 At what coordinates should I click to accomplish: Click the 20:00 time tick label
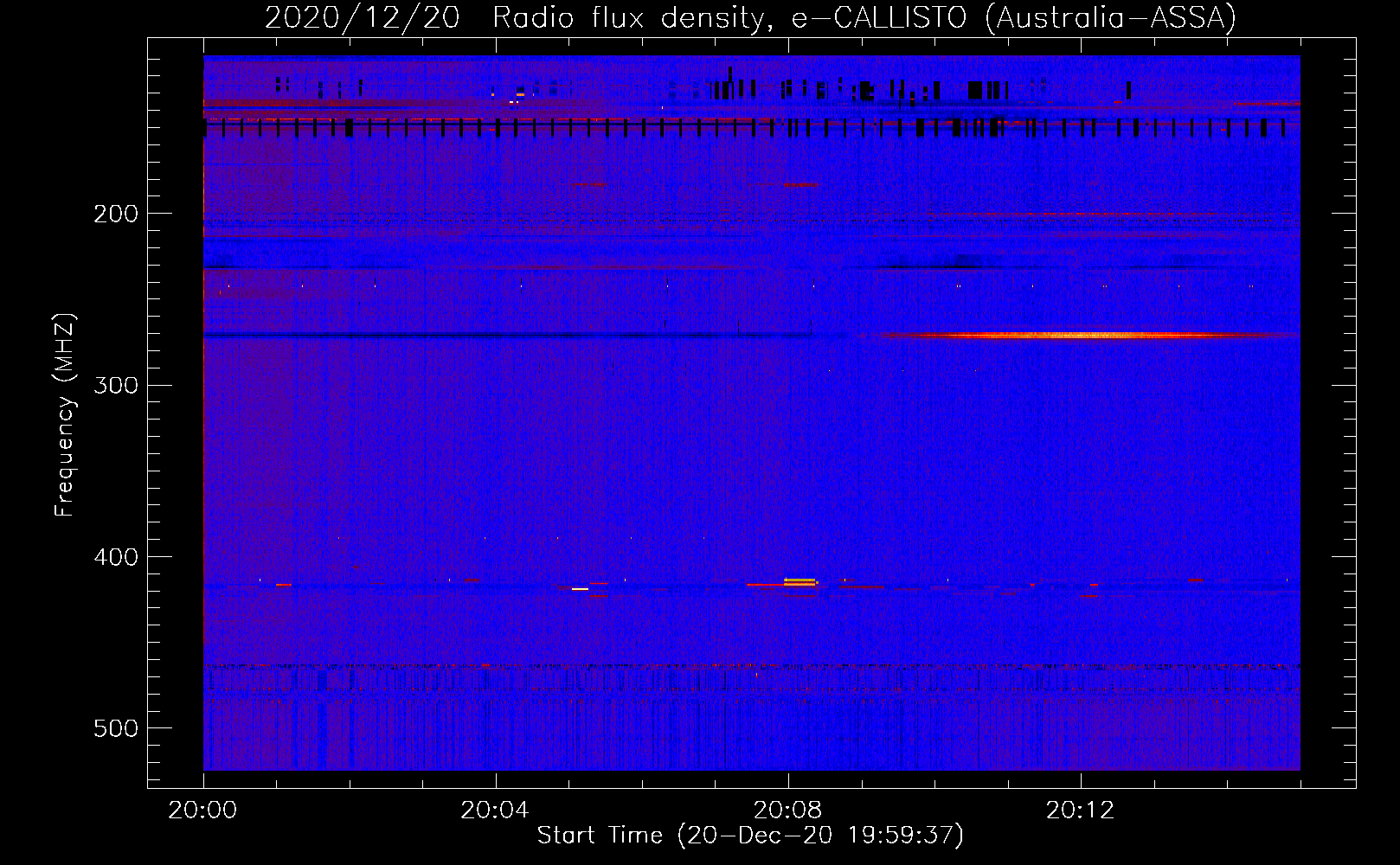pos(202,811)
